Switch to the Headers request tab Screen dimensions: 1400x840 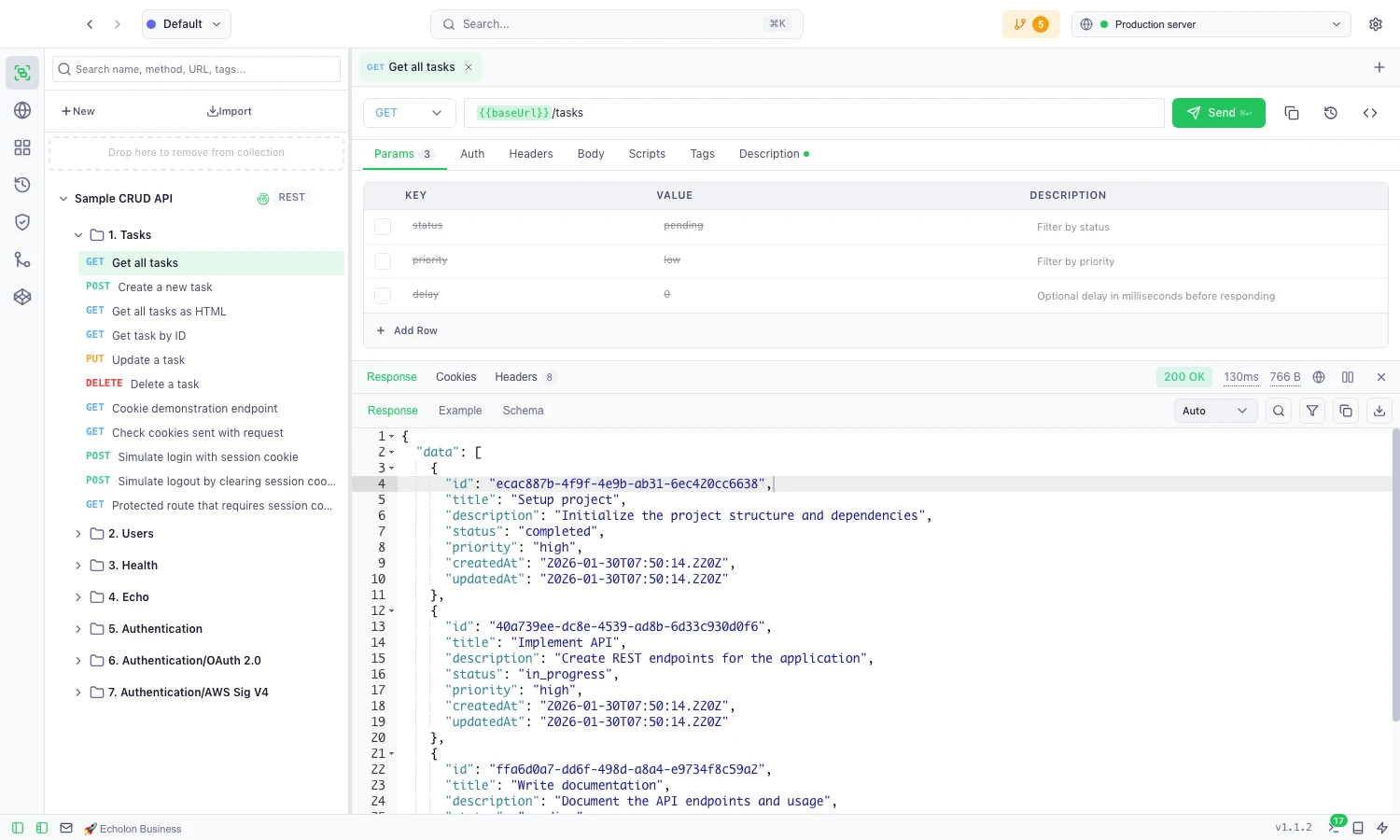tap(530, 154)
